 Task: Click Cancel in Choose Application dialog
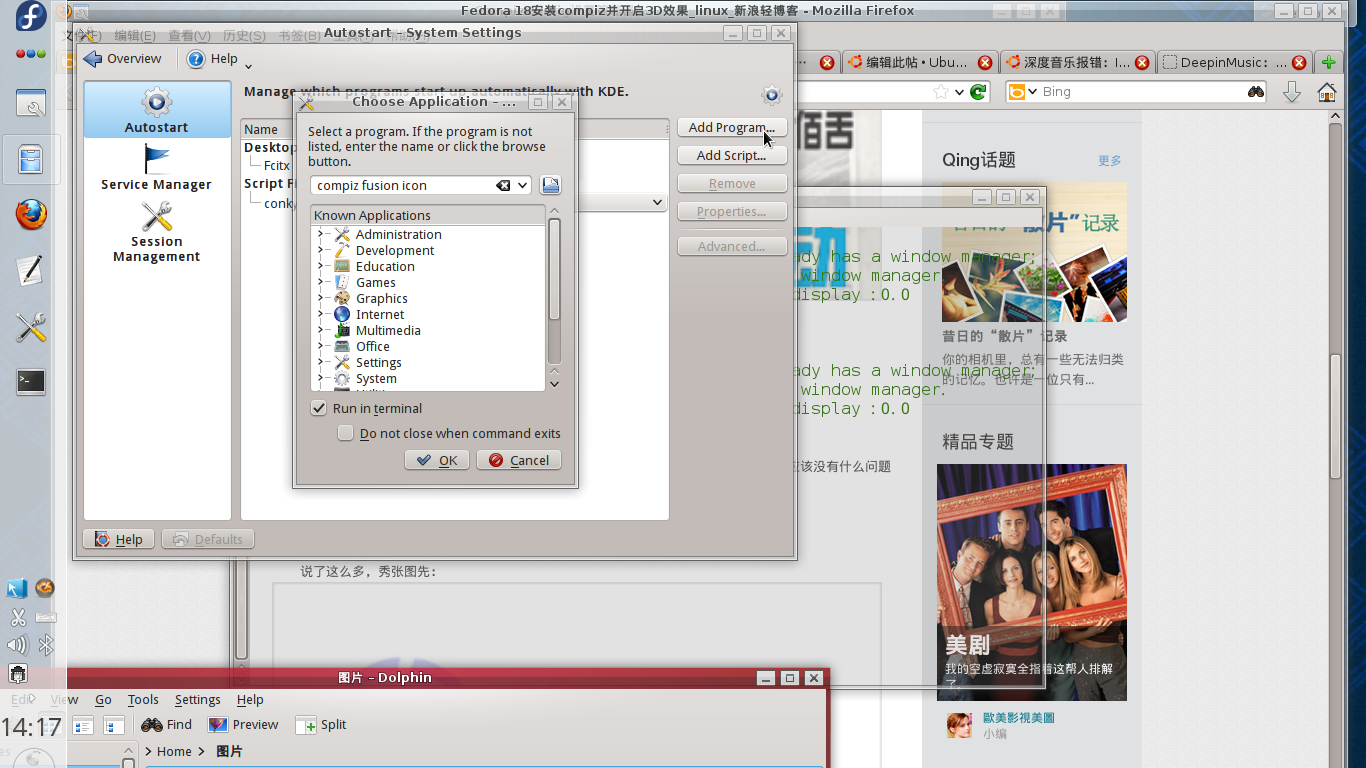pyautogui.click(x=519, y=460)
